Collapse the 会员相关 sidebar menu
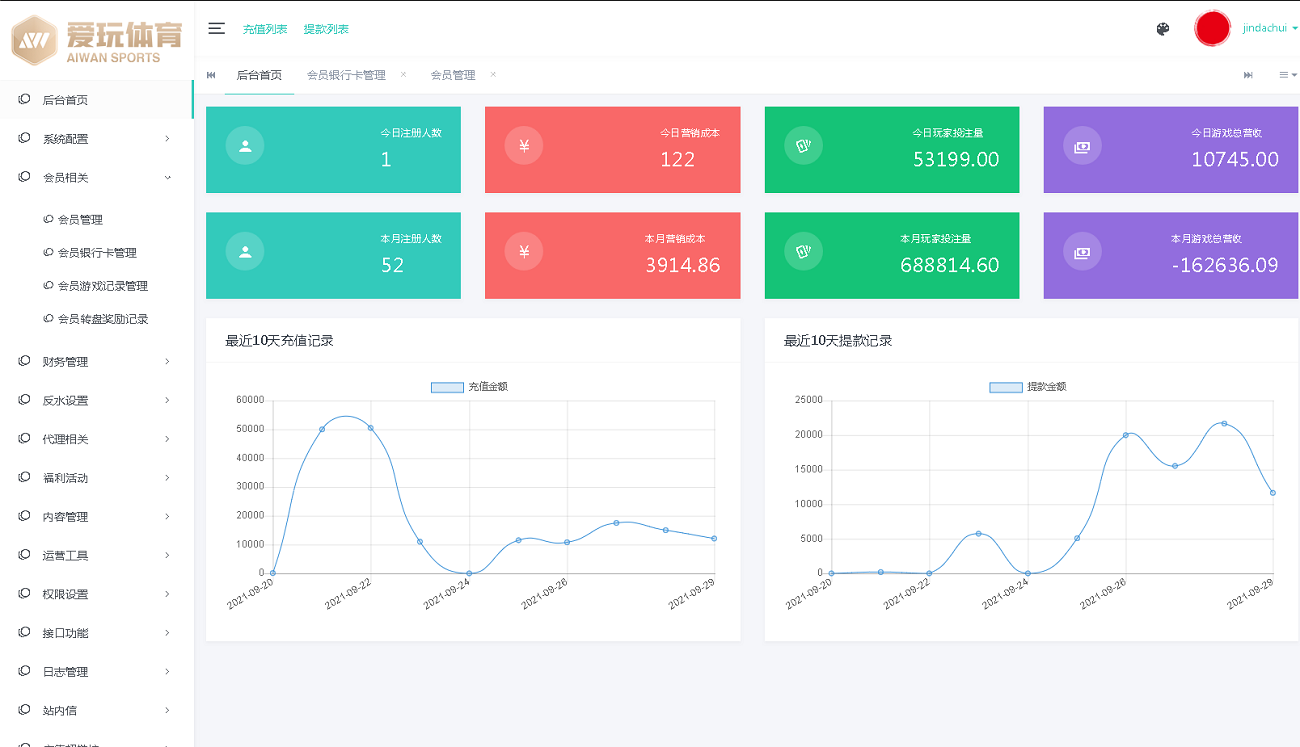 pyautogui.click(x=96, y=178)
